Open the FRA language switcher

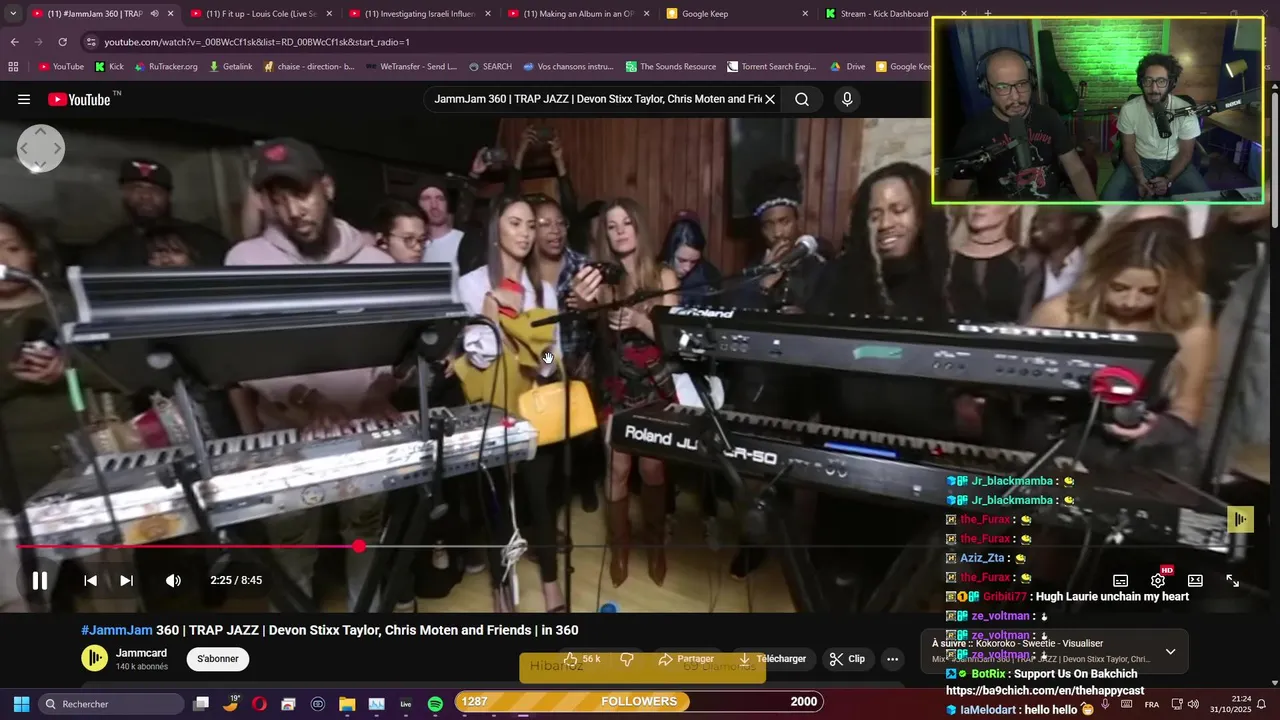click(1152, 704)
